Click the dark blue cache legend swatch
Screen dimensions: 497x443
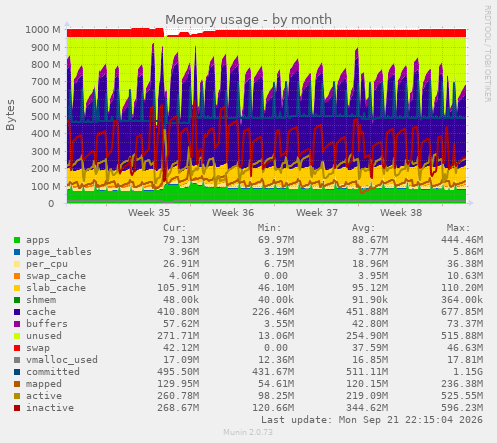[17, 312]
